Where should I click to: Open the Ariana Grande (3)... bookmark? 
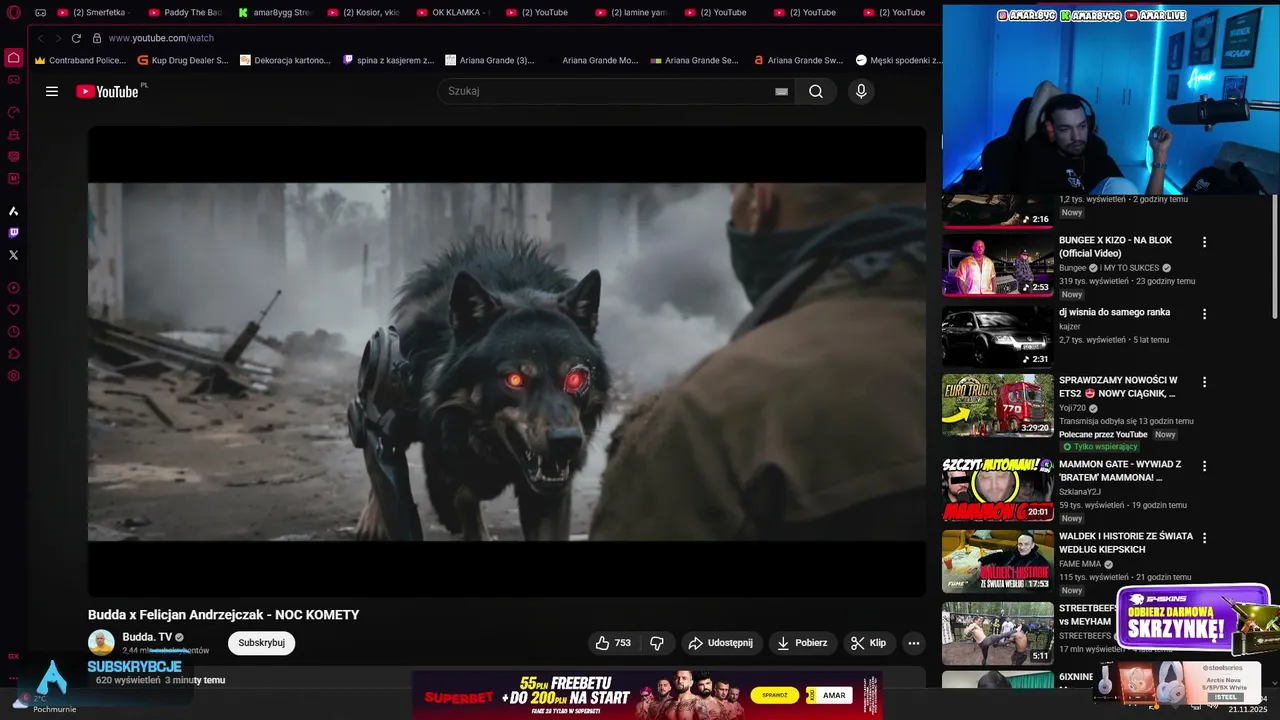(x=489, y=60)
